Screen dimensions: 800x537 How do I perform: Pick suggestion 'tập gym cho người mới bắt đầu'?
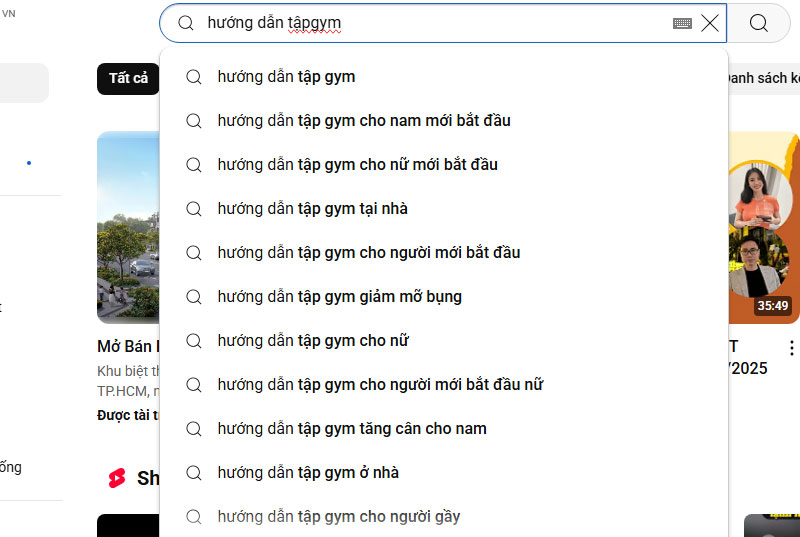[x=369, y=253]
